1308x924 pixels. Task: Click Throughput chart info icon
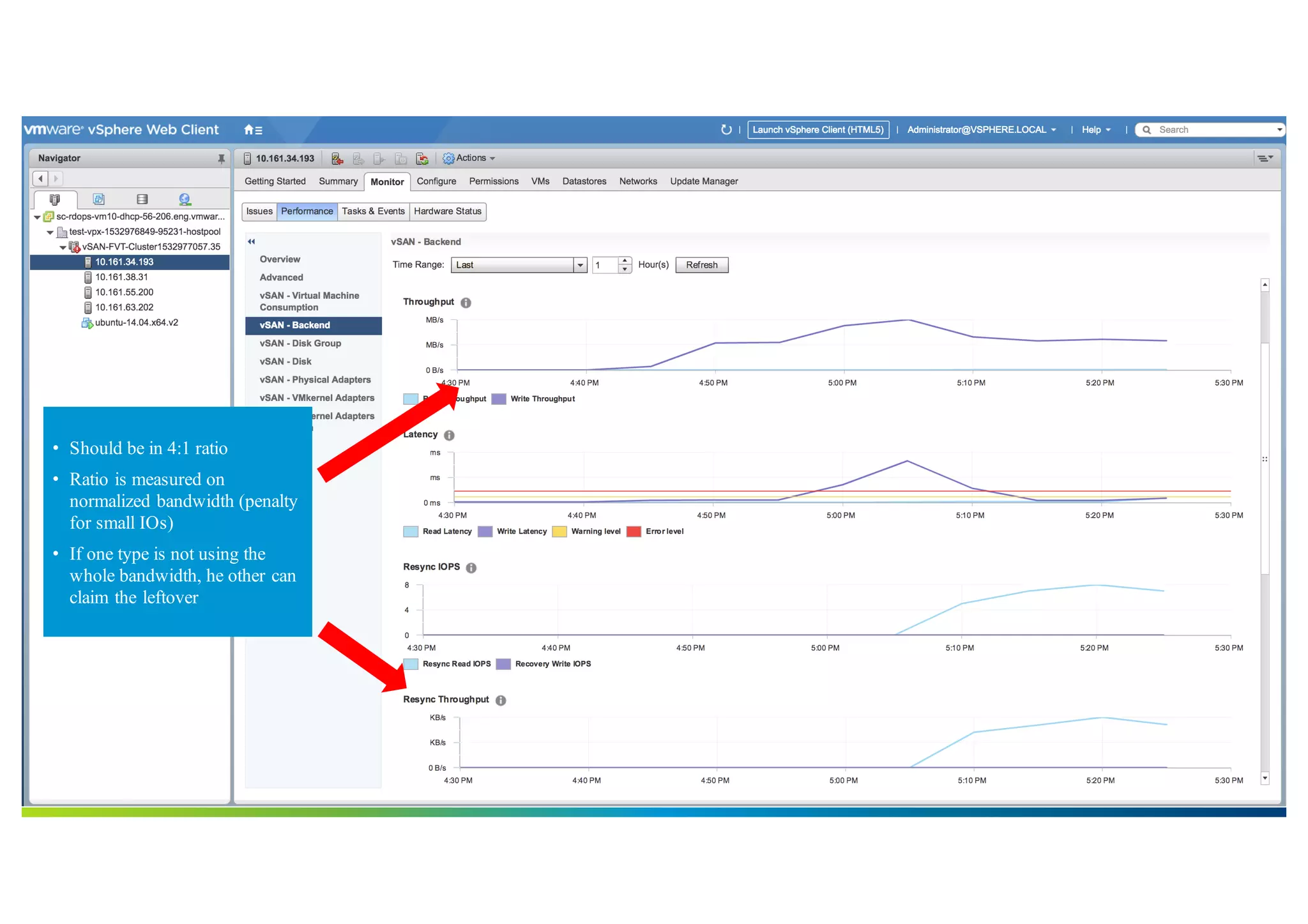(x=466, y=303)
